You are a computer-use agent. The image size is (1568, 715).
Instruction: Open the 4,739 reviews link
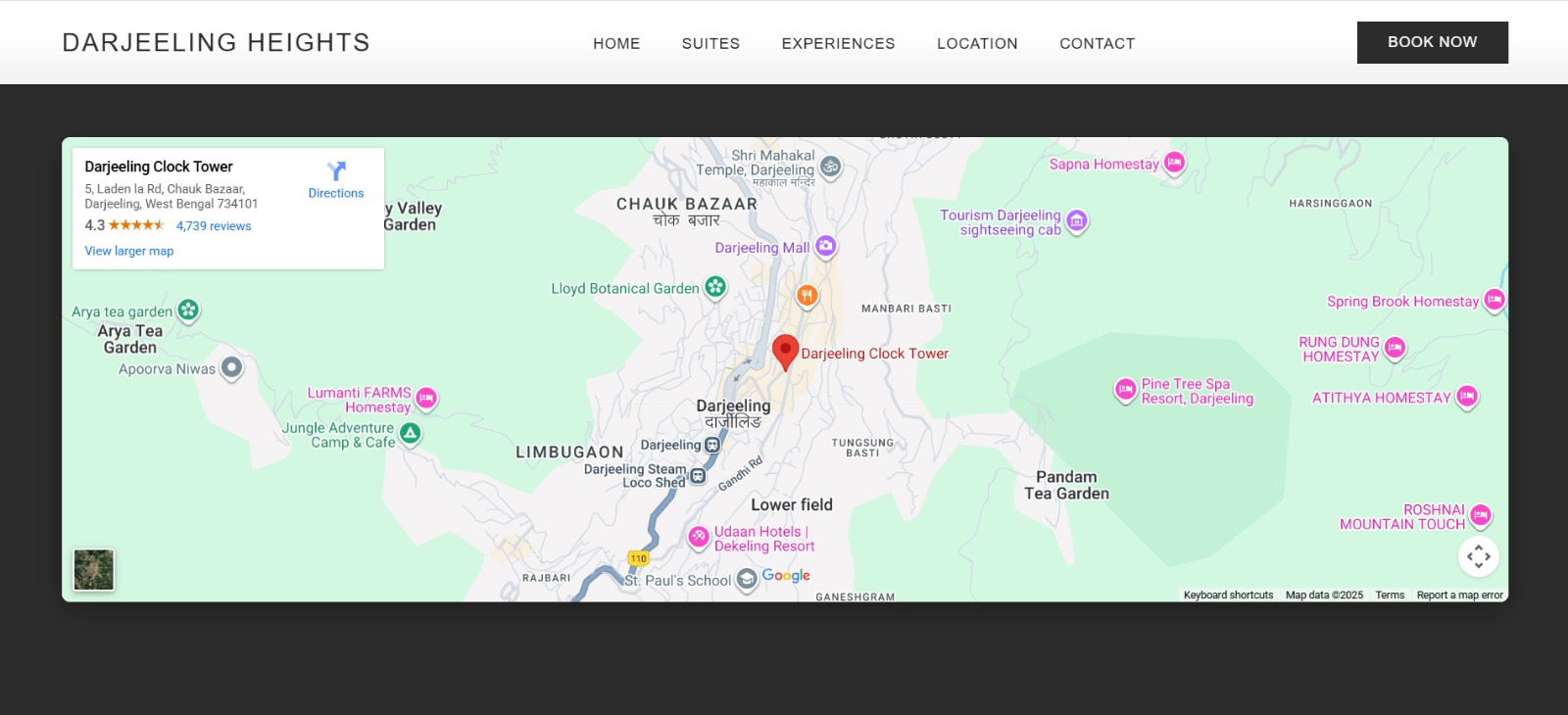tap(214, 225)
